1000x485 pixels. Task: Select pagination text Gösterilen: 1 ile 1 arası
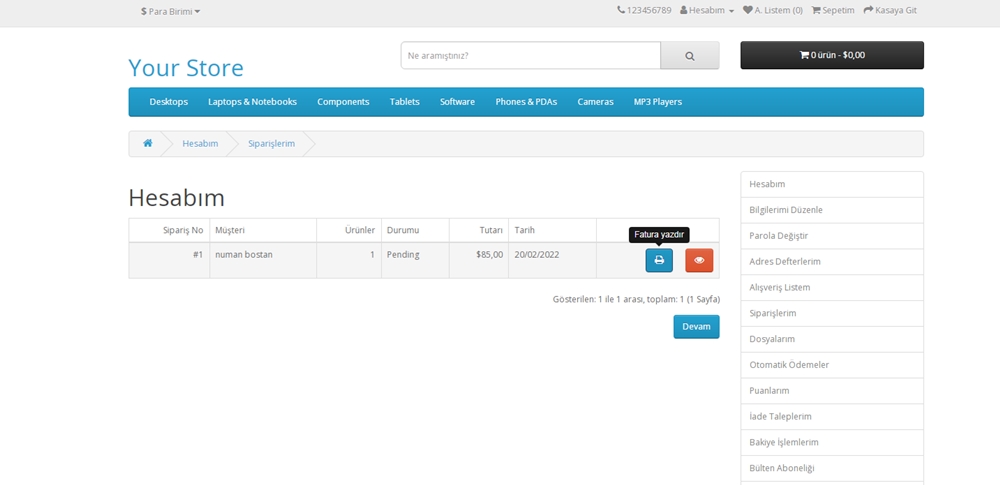598,299
